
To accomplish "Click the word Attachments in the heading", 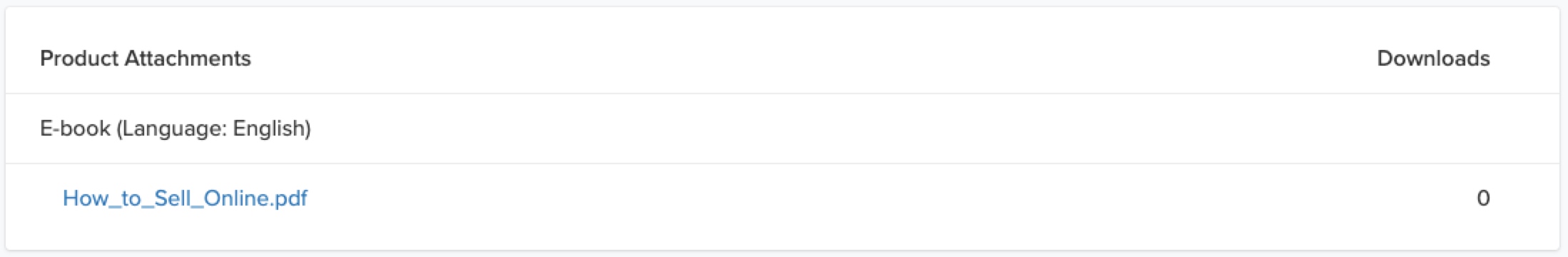I will tap(188, 58).
